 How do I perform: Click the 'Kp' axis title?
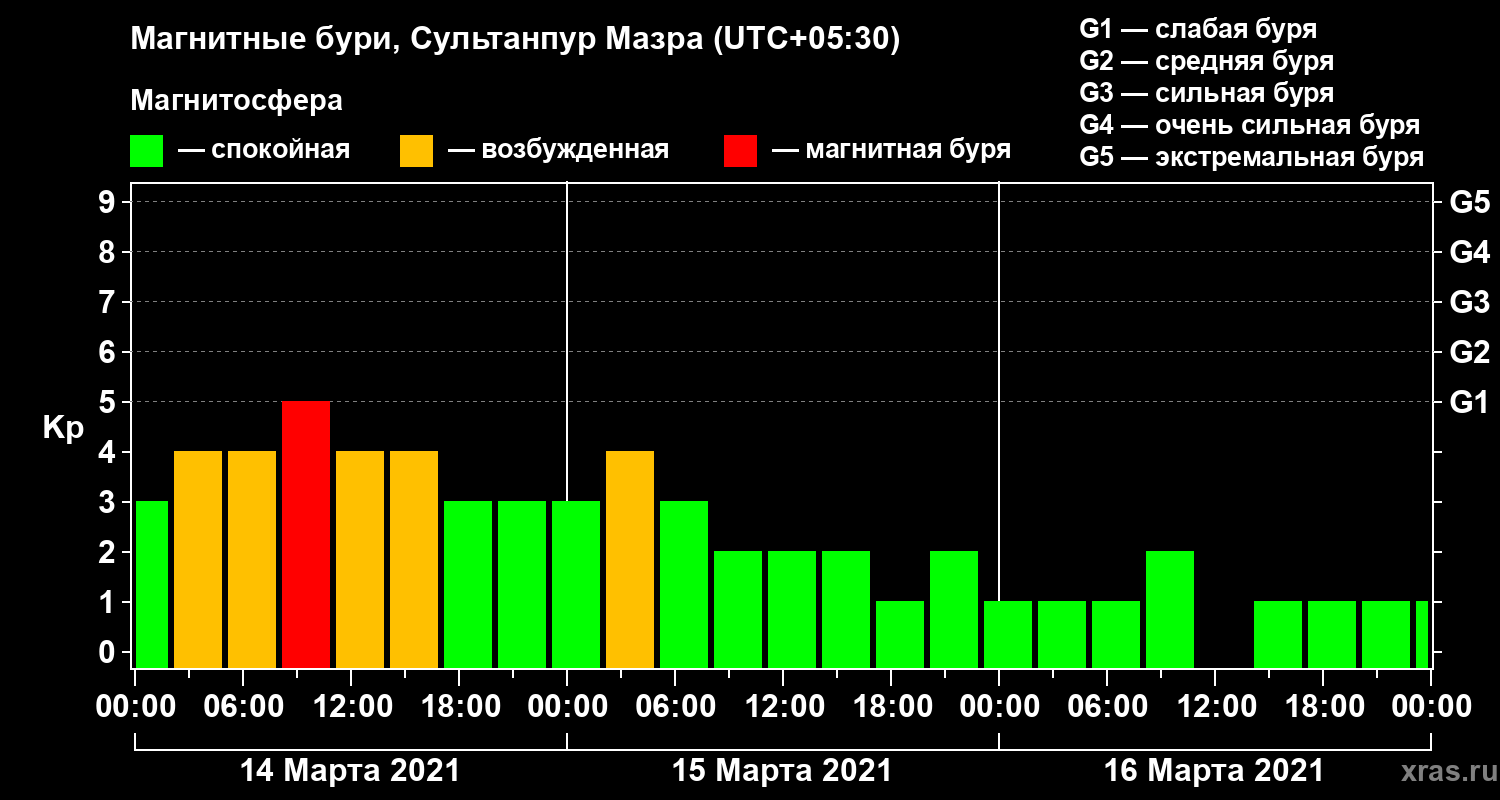(63, 428)
